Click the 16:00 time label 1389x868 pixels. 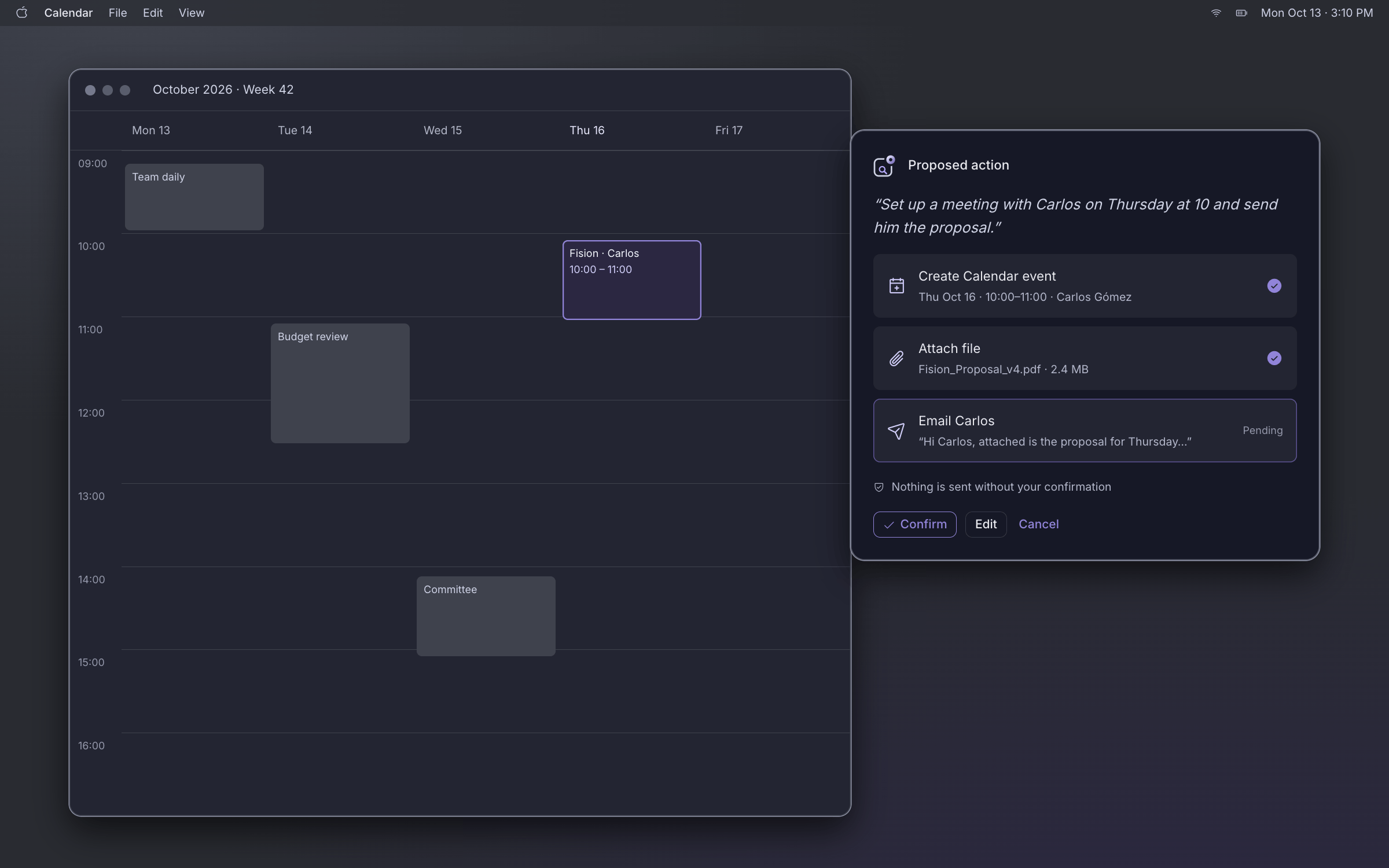click(91, 745)
